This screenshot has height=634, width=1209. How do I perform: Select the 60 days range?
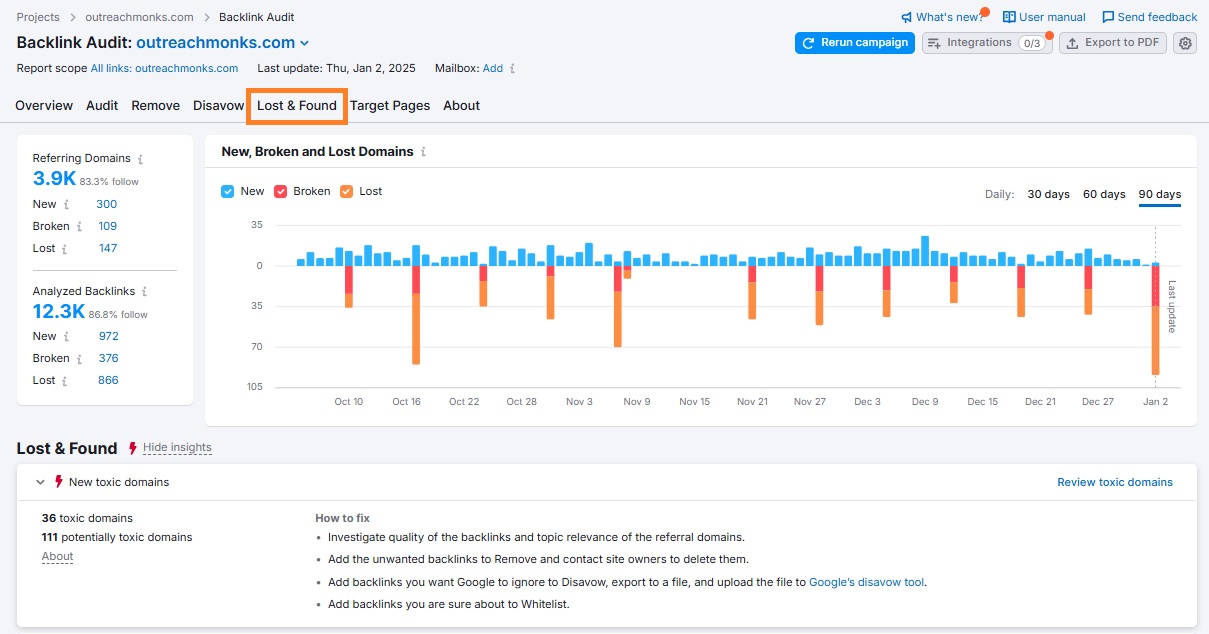[x=1104, y=194]
